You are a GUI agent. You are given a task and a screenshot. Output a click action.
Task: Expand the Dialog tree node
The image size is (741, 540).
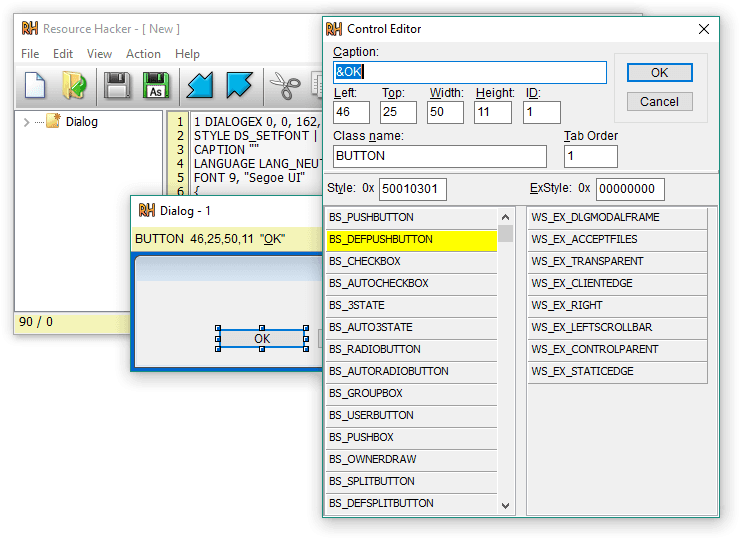tap(26, 122)
